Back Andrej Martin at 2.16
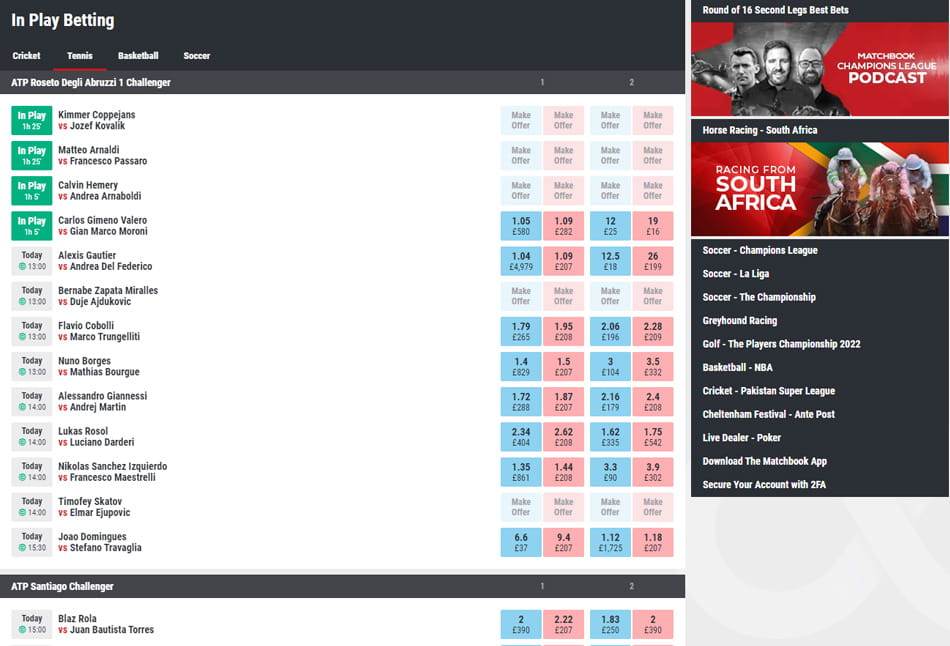950x646 pixels. pos(610,401)
